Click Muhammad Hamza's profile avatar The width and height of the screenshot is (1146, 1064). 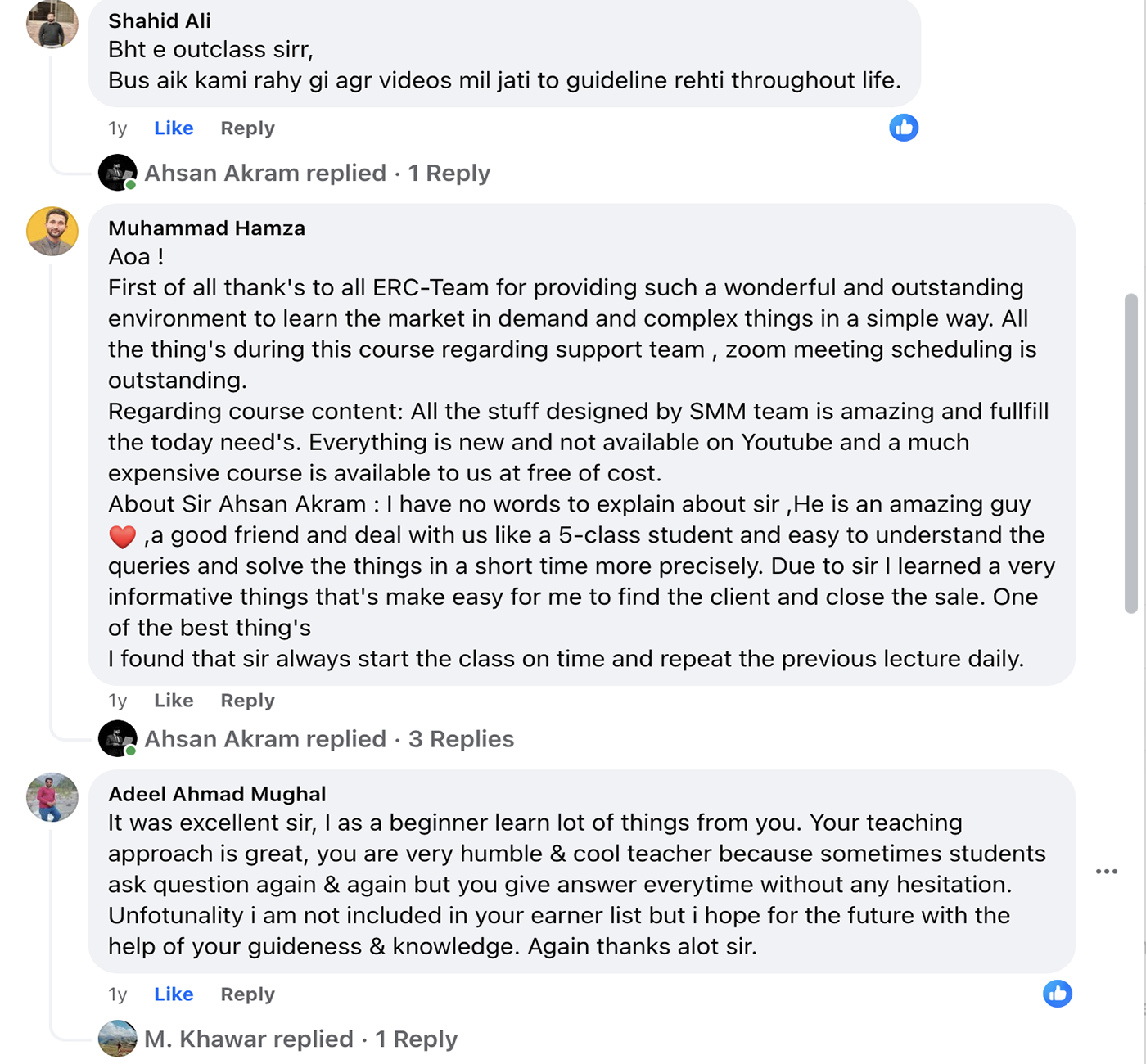pyautogui.click(x=52, y=231)
